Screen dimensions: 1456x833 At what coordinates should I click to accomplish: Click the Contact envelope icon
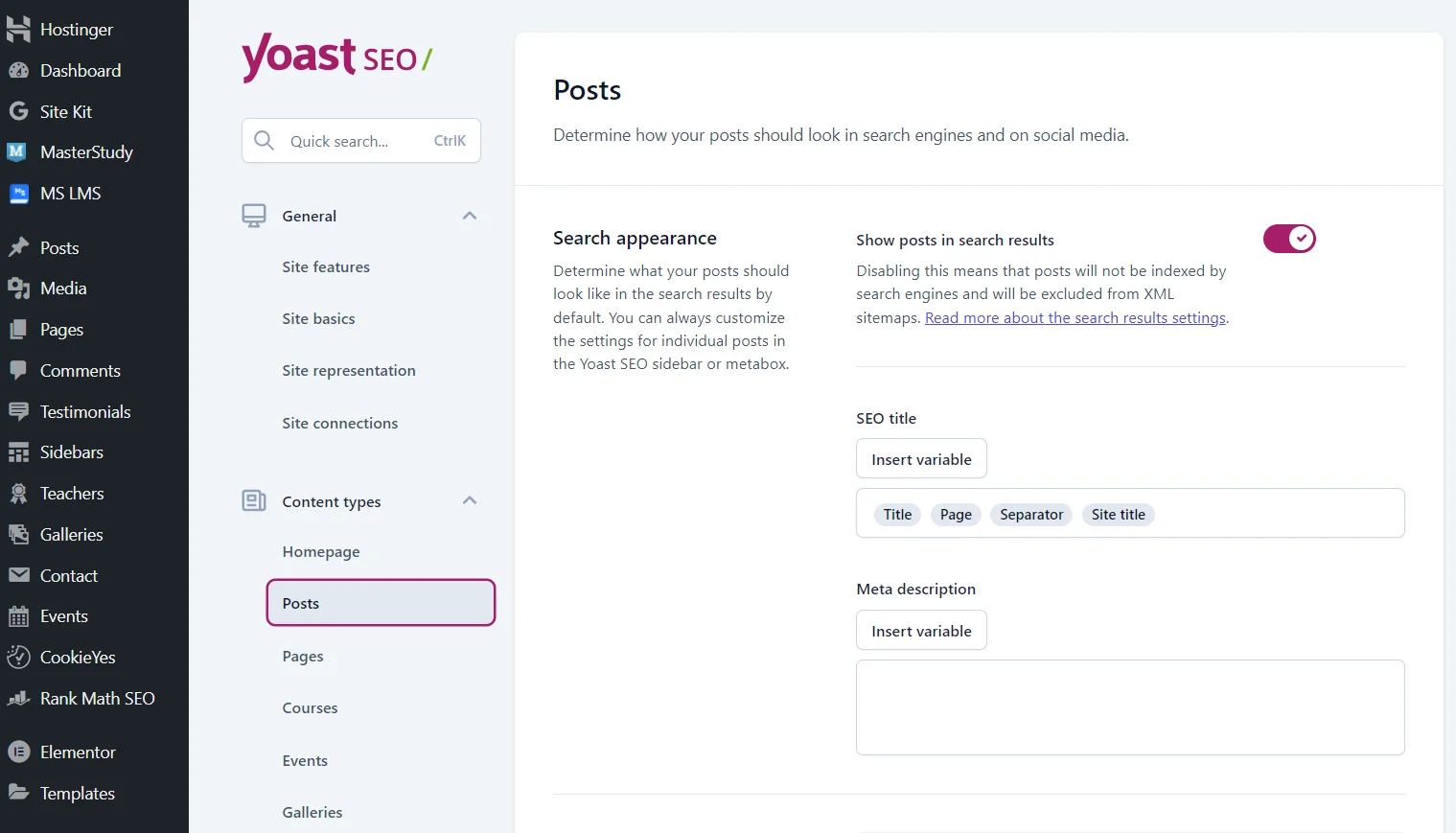coord(18,575)
